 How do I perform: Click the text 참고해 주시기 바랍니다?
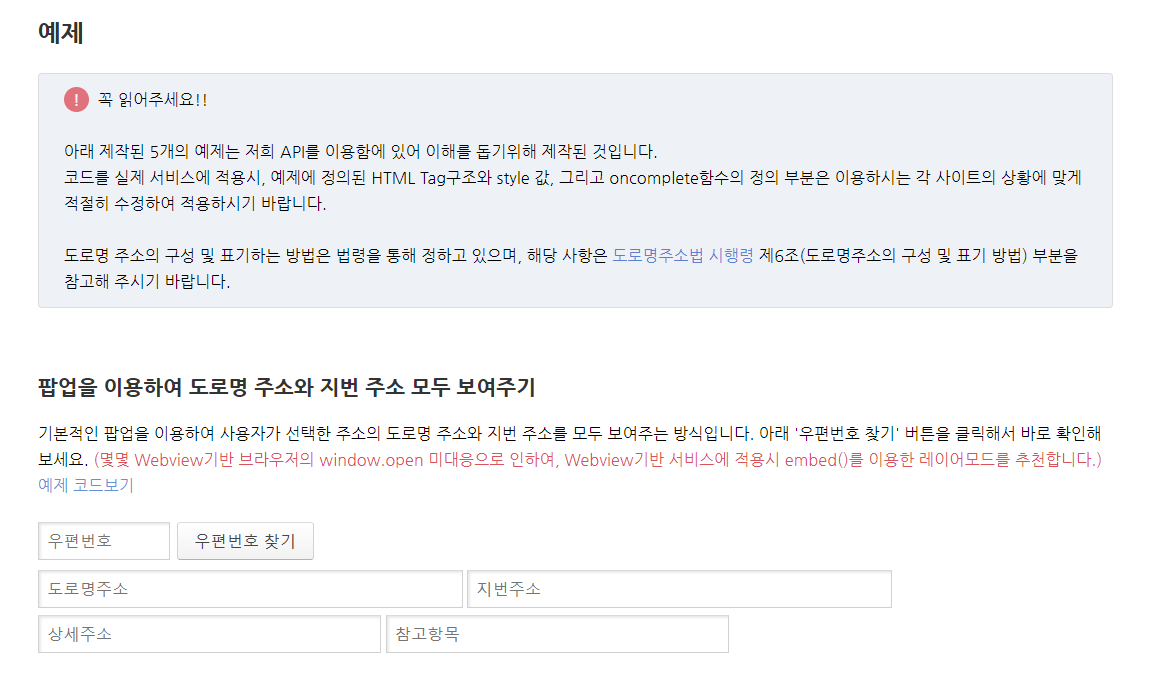147,282
